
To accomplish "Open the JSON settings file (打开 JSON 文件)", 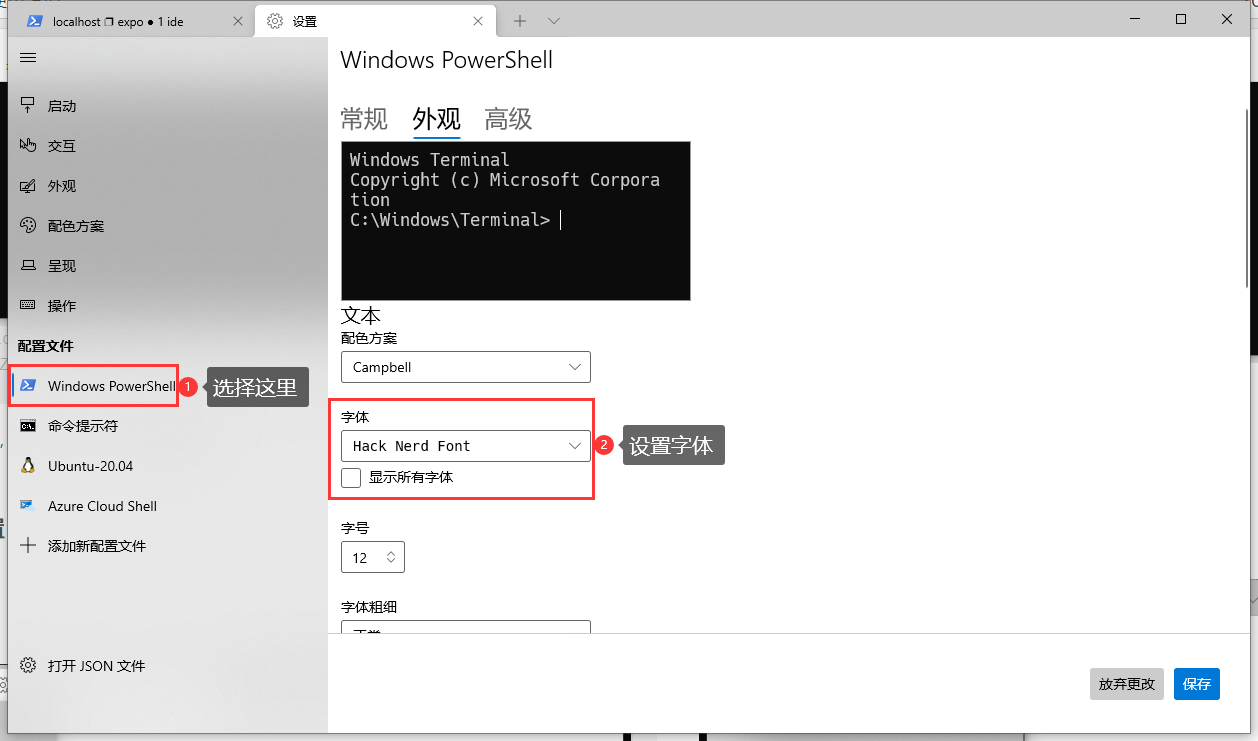I will [168, 666].
